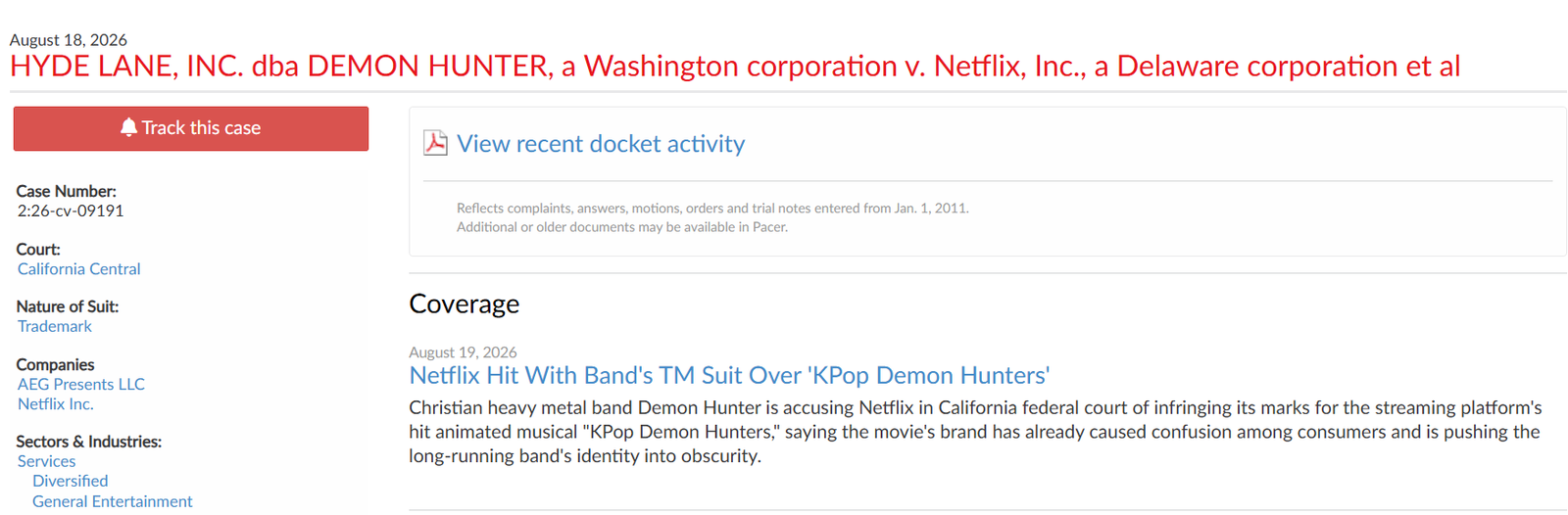Click the article summary about Demon Hunter band

pos(975,432)
